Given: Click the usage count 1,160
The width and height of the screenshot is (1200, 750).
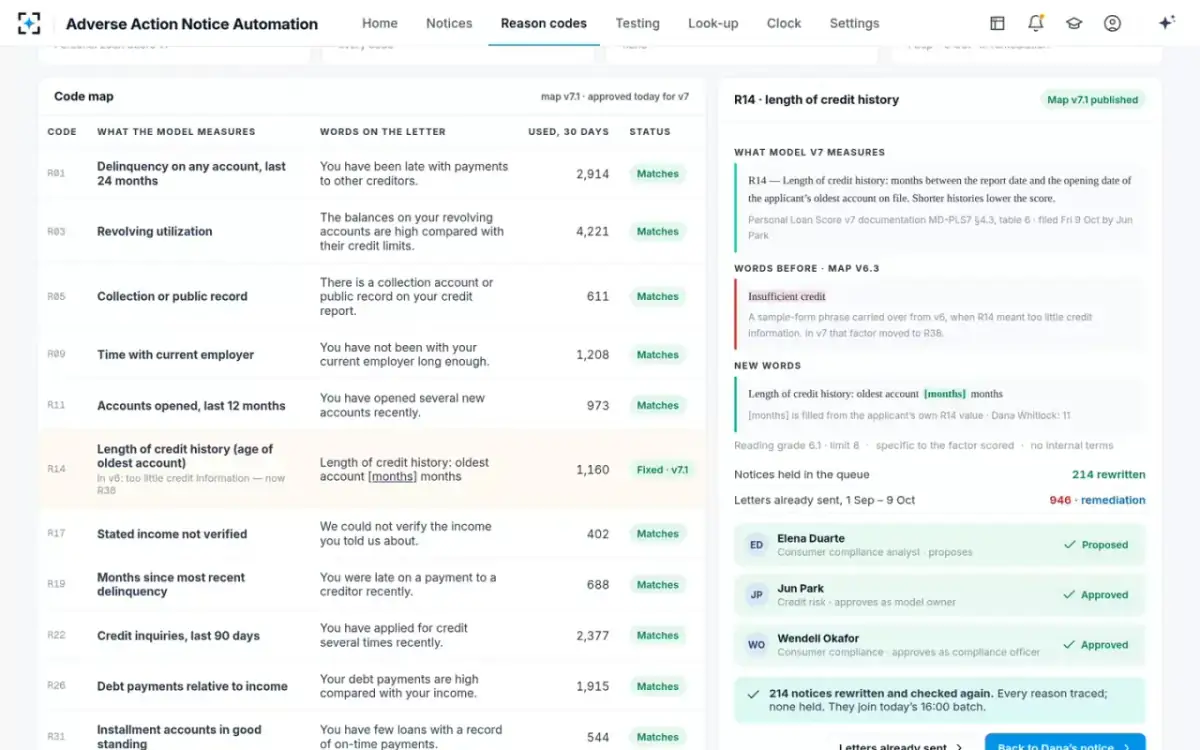Looking at the screenshot, I should tap(592, 470).
